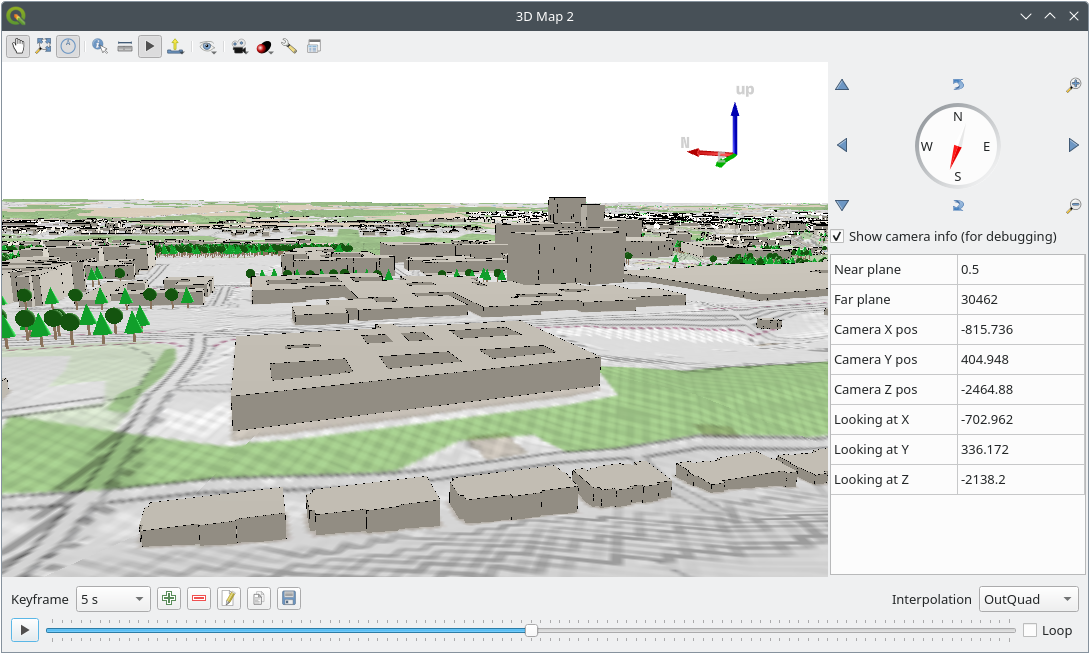Click the compass to face North
This screenshot has height=660, width=1090.
957,145
